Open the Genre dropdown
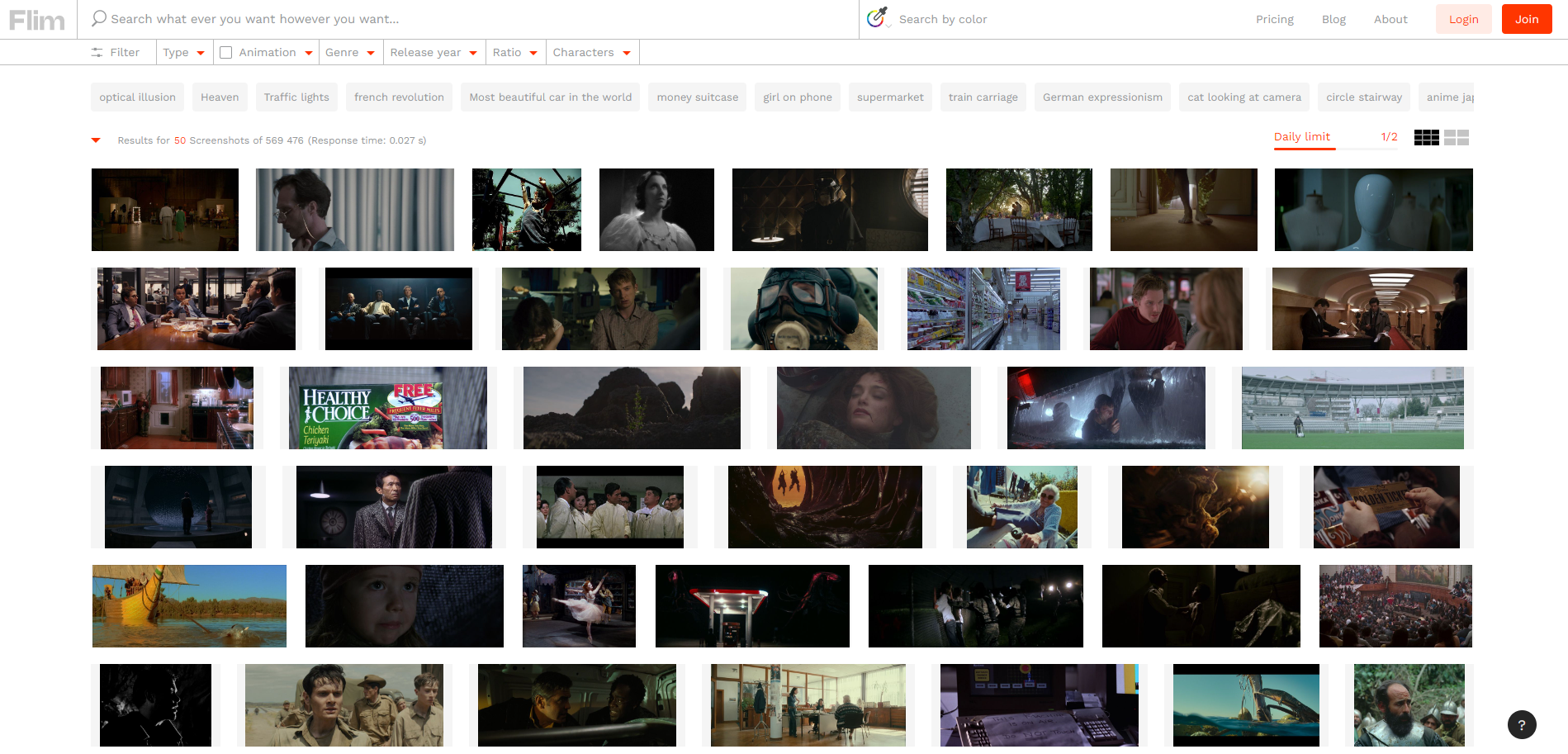 coord(350,52)
